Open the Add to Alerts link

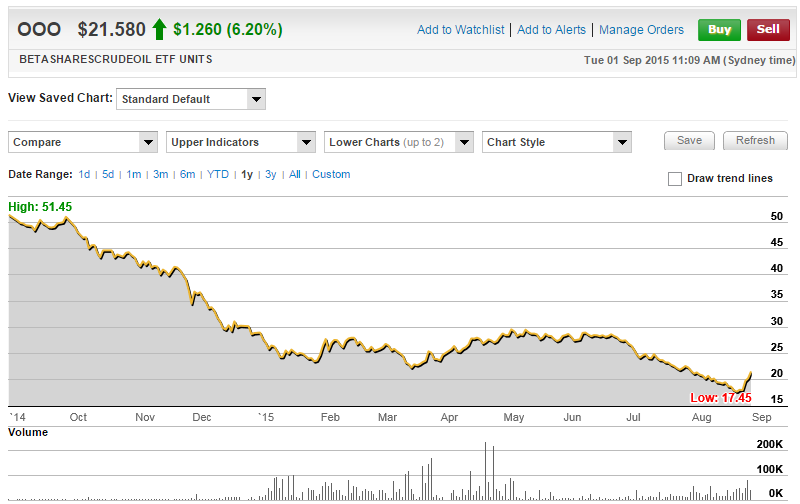click(x=553, y=30)
